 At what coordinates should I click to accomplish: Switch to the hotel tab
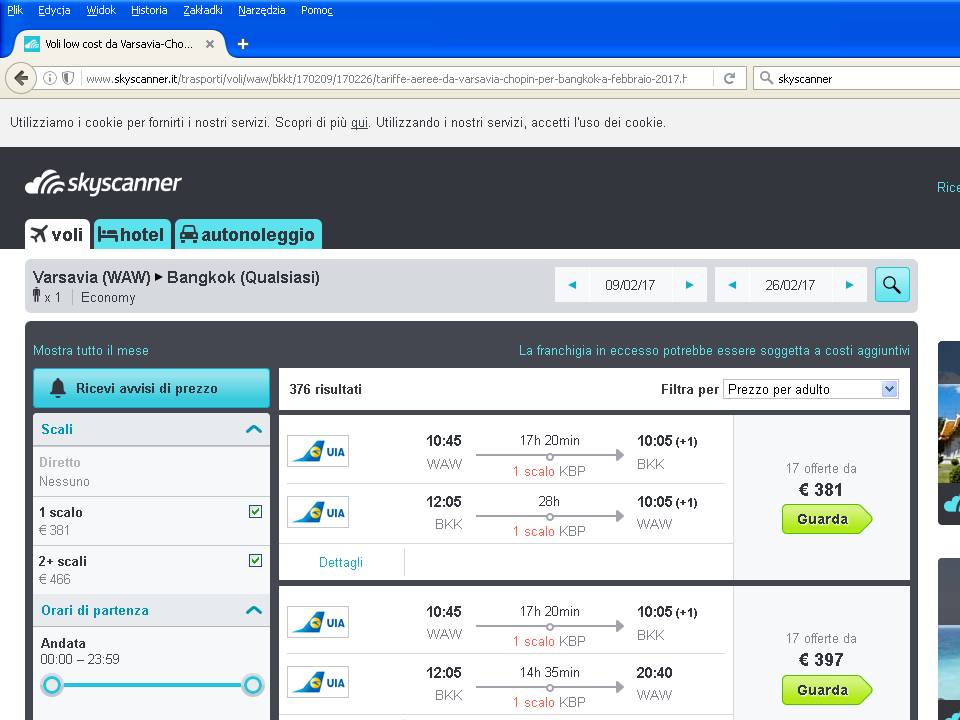click(x=131, y=234)
